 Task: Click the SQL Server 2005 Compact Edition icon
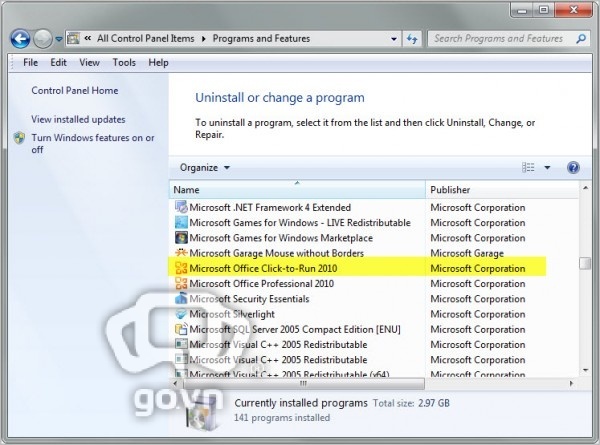181,329
